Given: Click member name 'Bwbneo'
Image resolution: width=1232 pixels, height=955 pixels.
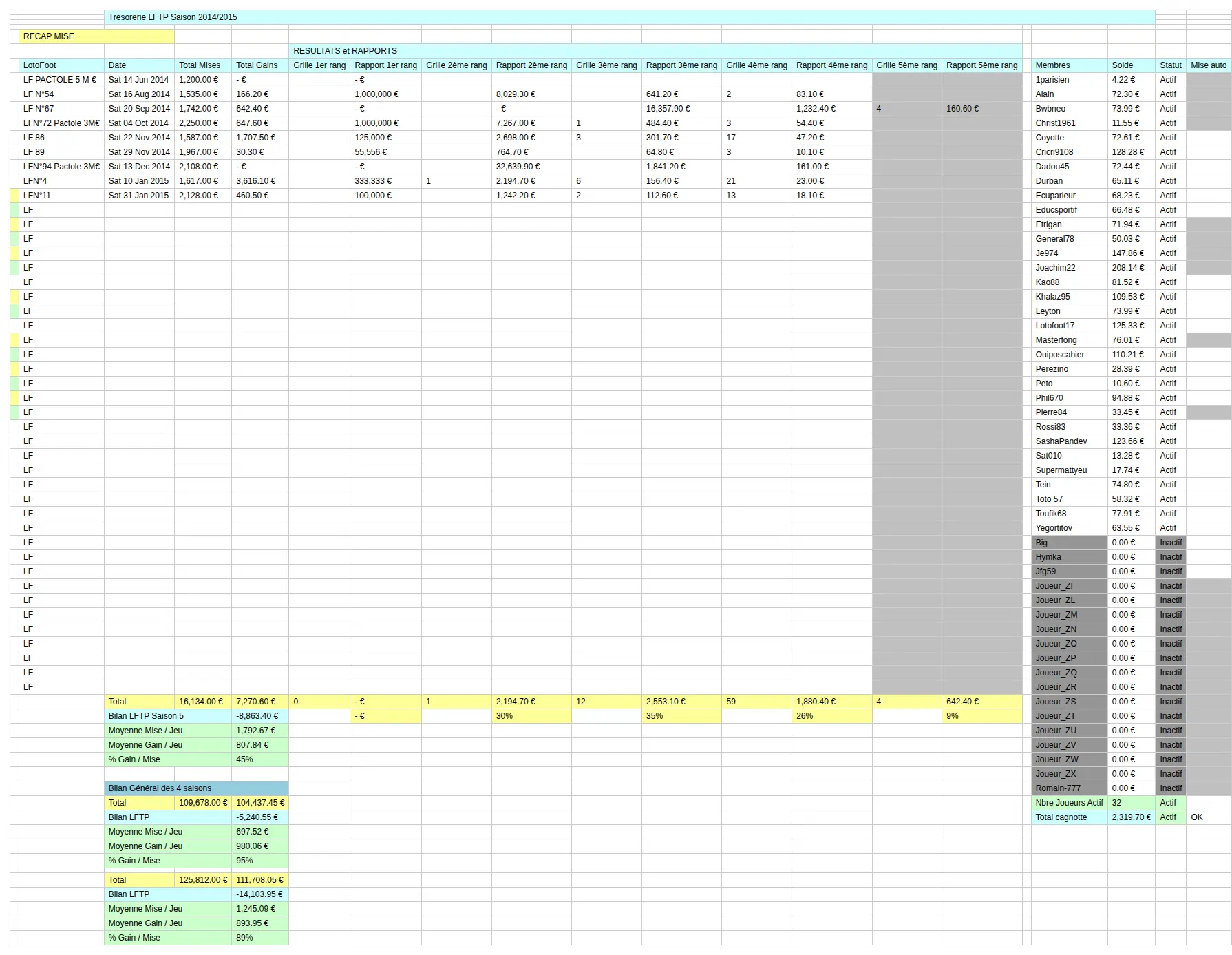Looking at the screenshot, I should [1070, 109].
